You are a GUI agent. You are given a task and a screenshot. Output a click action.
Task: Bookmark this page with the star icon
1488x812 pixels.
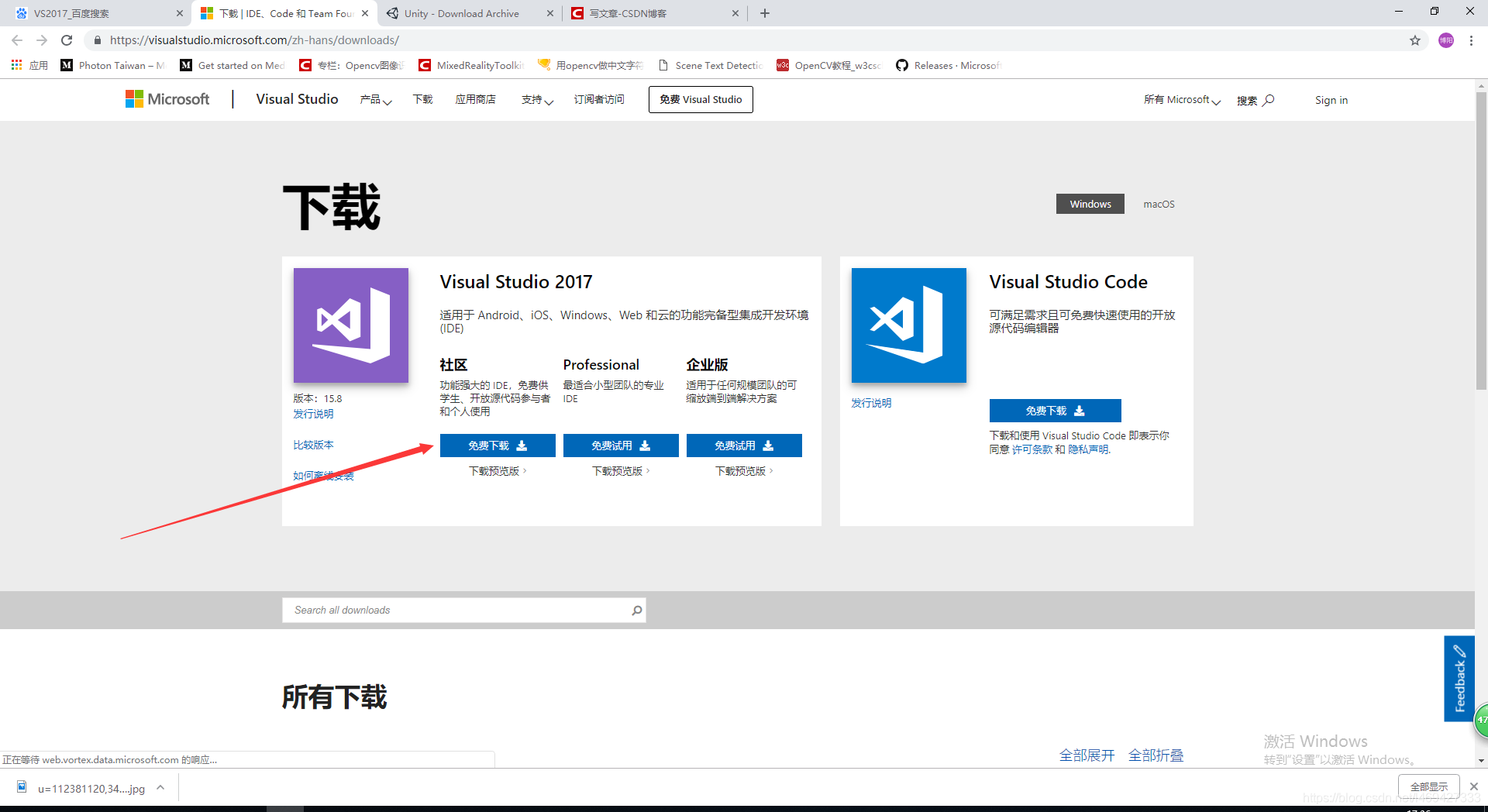tap(1415, 40)
